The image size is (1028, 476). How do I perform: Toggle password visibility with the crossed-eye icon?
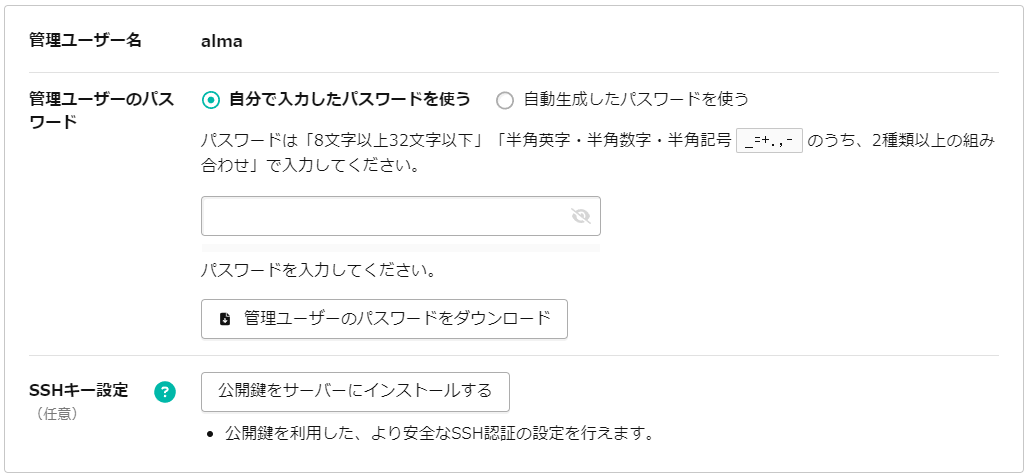[581, 216]
